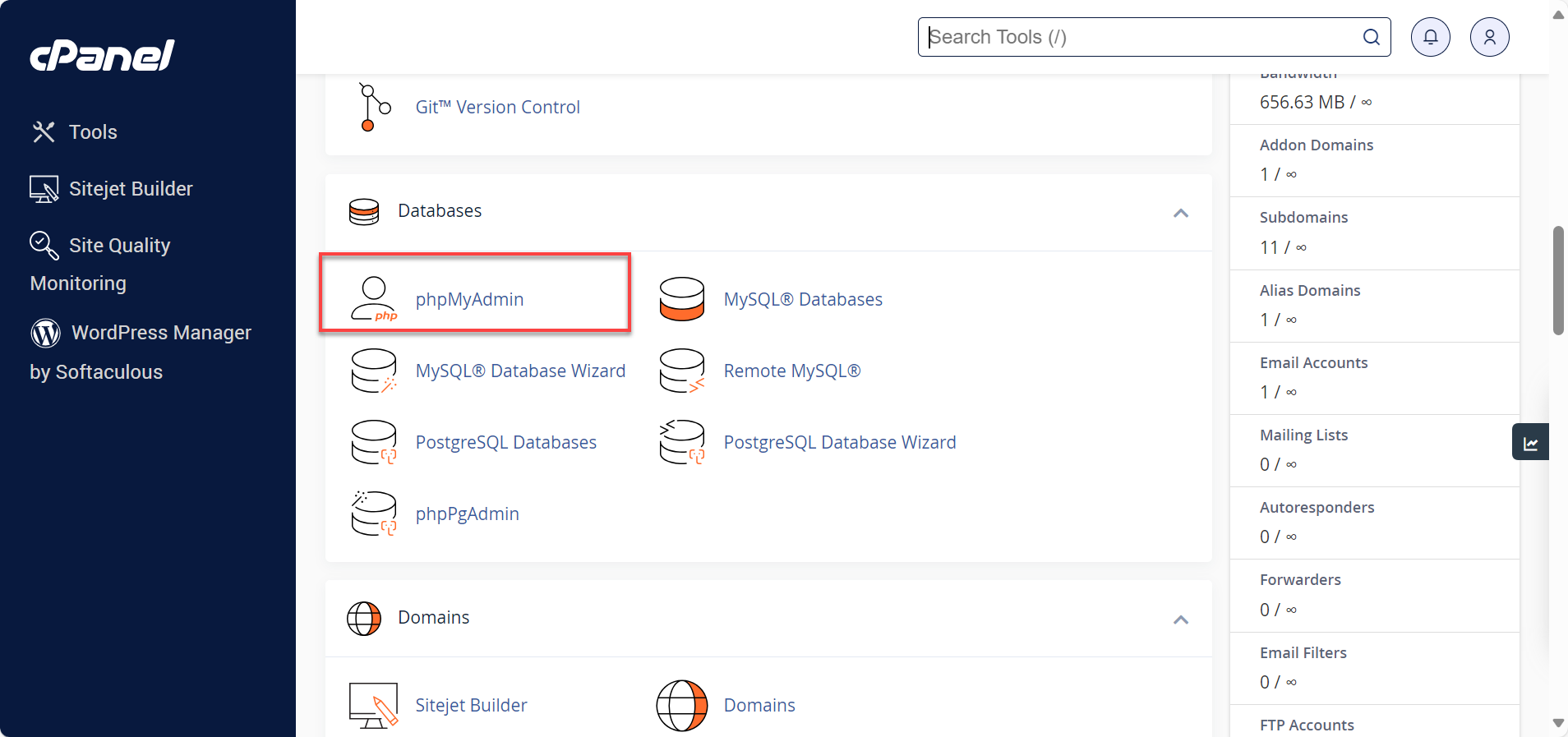
Task: Click the scrollbar down arrow
Action: coord(1558,723)
